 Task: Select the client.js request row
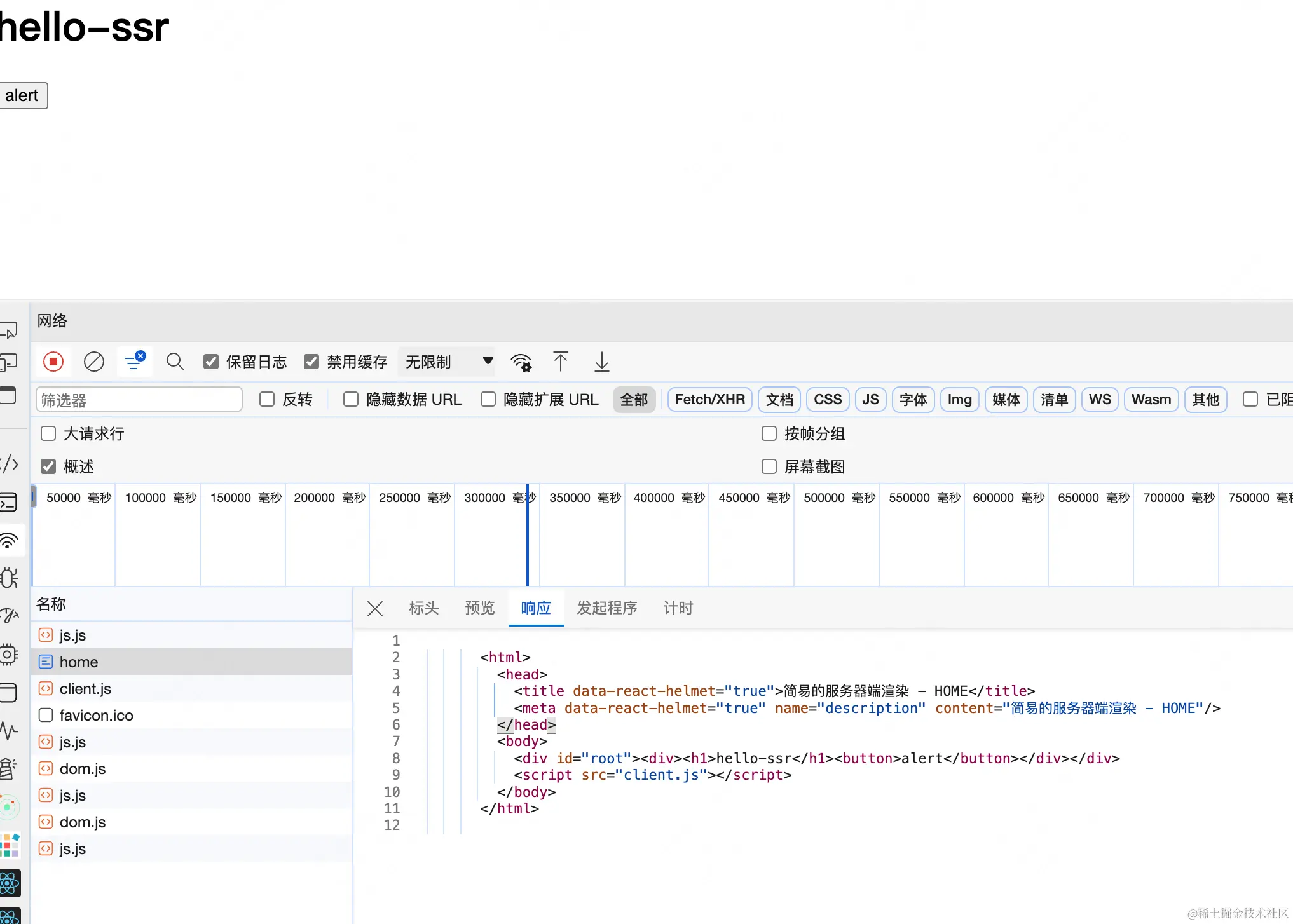click(x=192, y=688)
